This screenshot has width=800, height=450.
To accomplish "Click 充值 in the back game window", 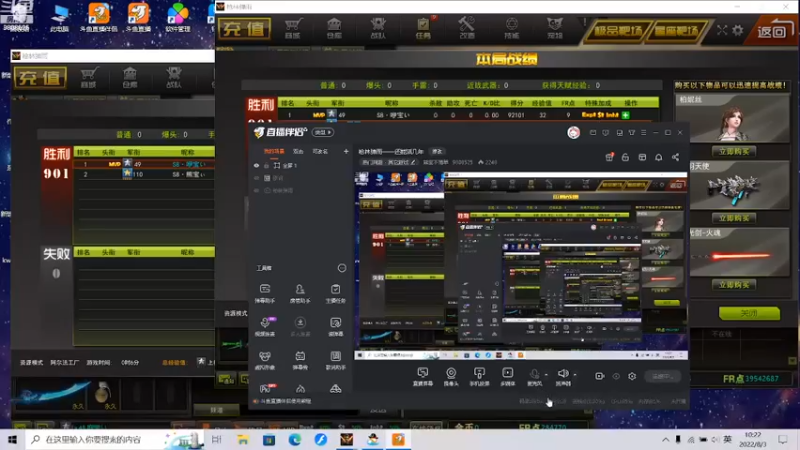I will tap(40, 78).
